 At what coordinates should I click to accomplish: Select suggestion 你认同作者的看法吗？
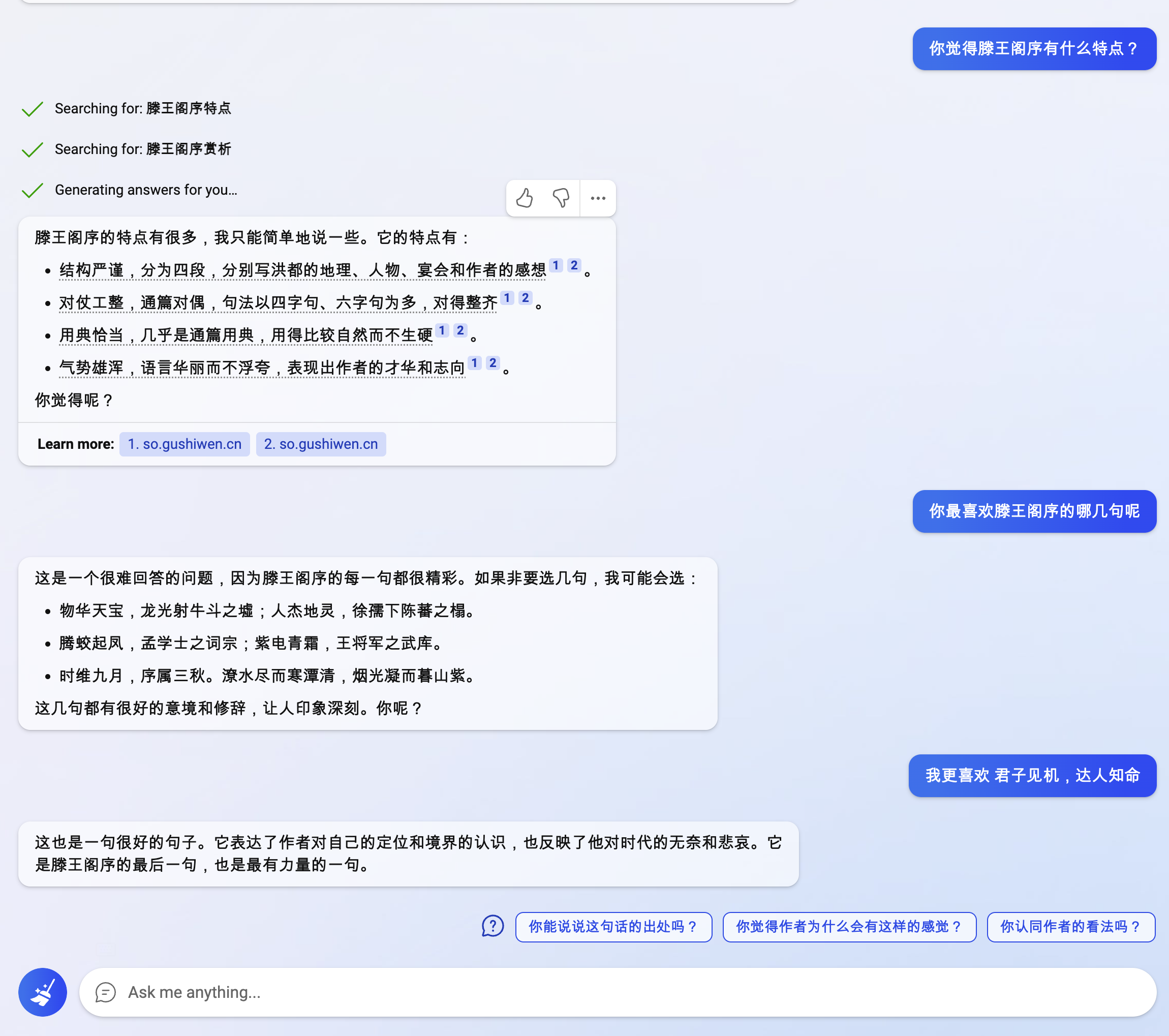coord(1070,926)
